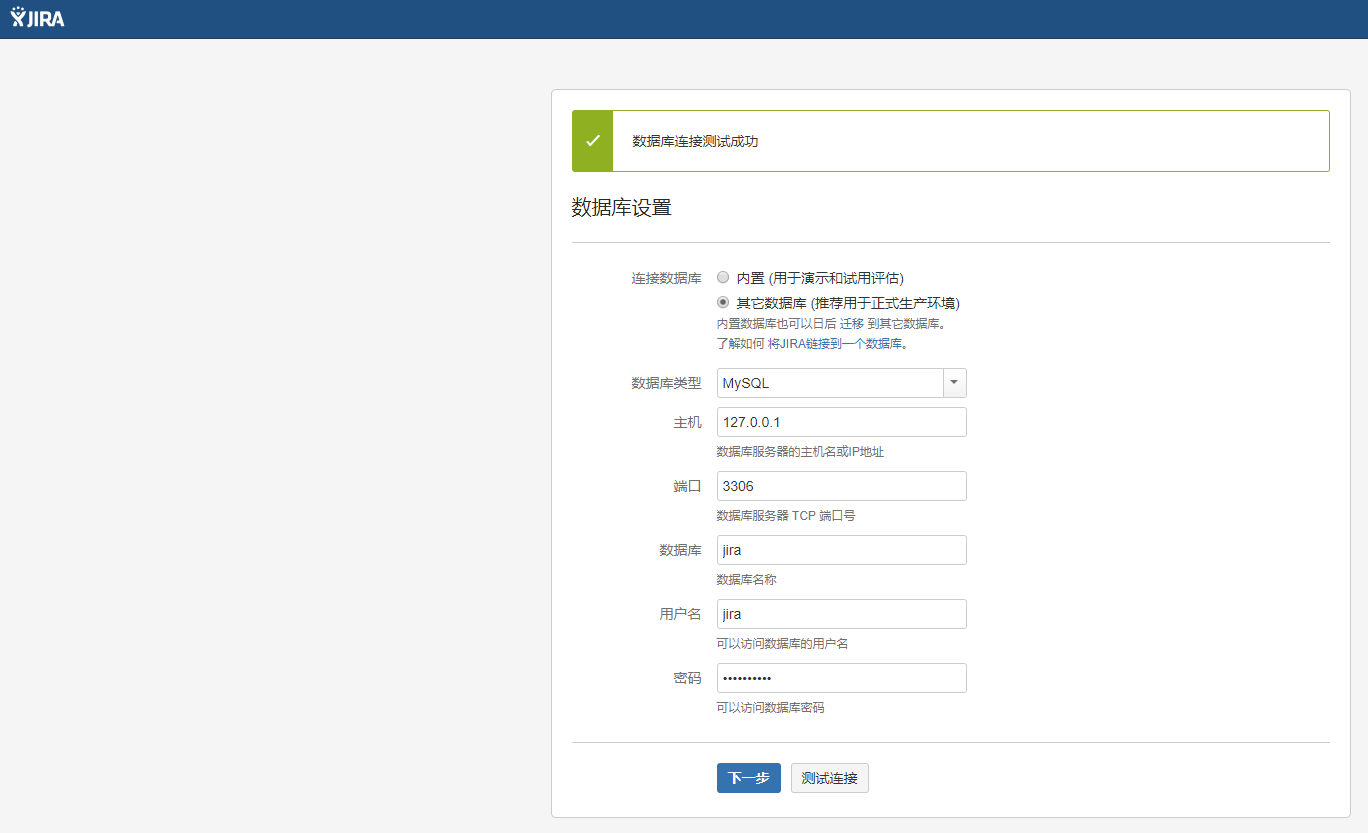This screenshot has height=833, width=1368.
Task: Click the 数据库类型 label
Action: (x=666, y=383)
